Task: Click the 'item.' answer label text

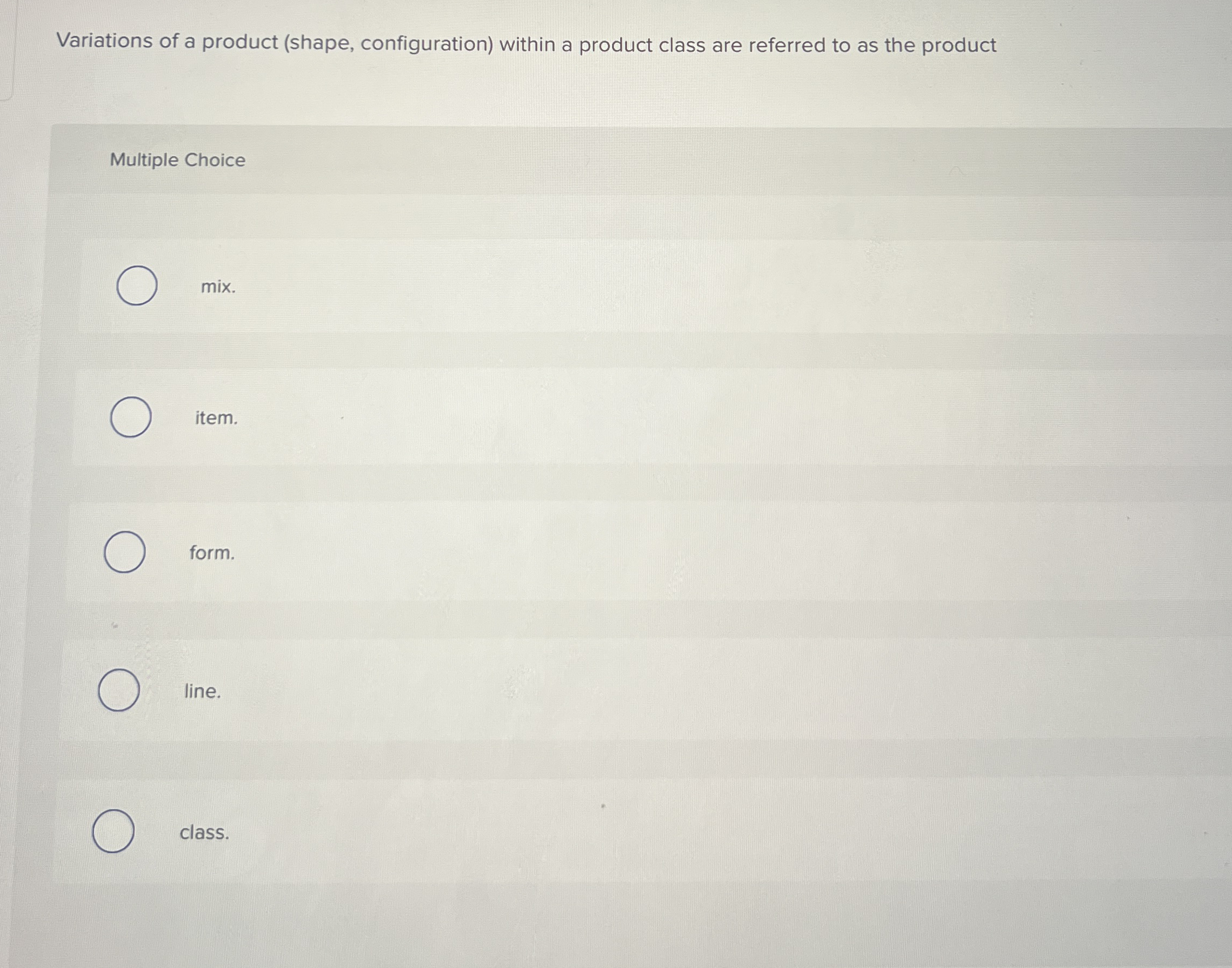Action: tap(216, 420)
